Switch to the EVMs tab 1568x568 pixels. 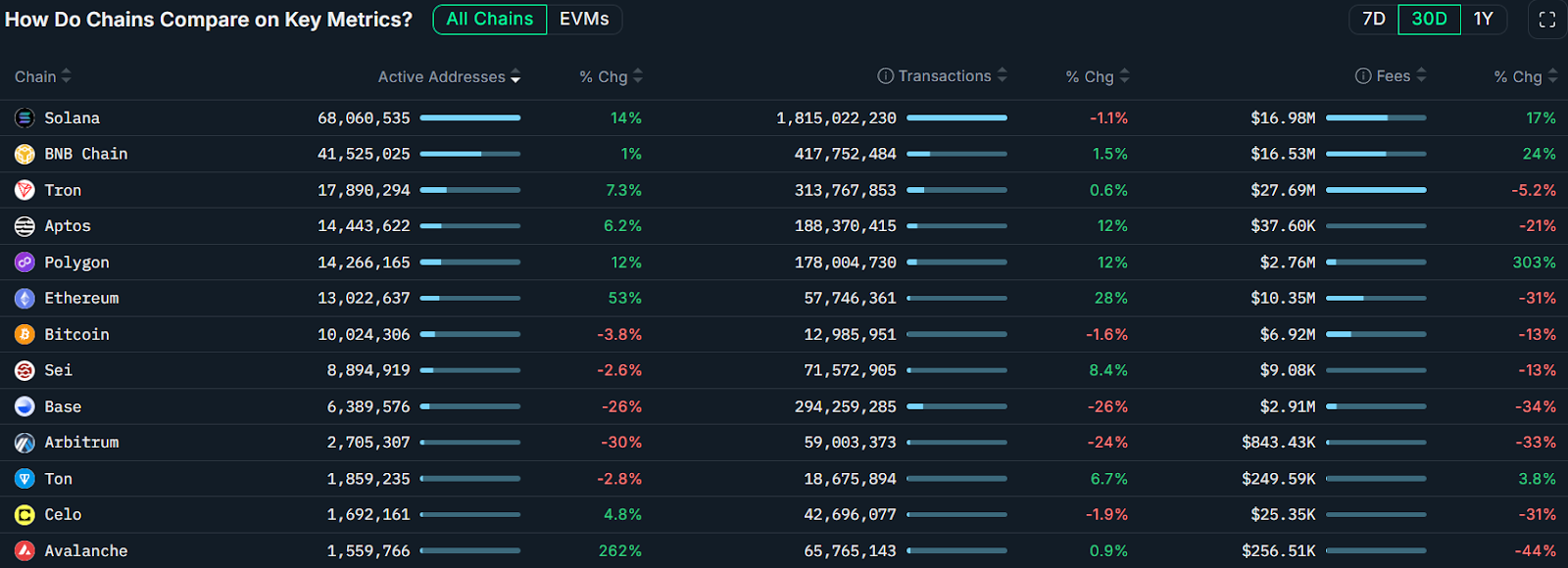(x=584, y=20)
